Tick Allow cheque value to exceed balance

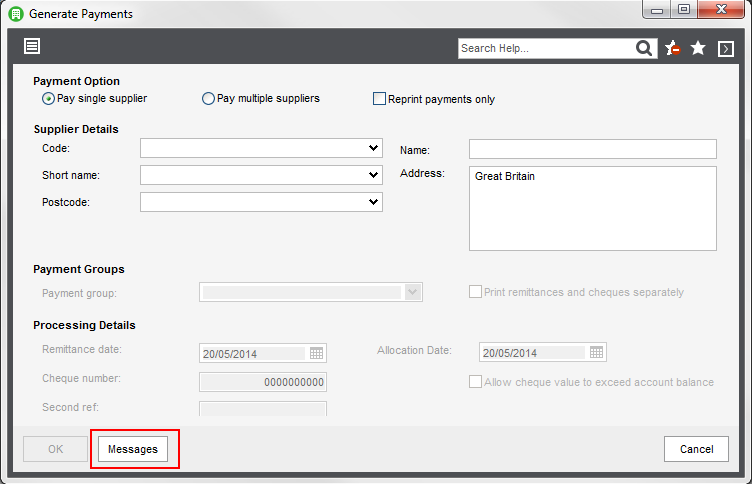pyautogui.click(x=475, y=382)
